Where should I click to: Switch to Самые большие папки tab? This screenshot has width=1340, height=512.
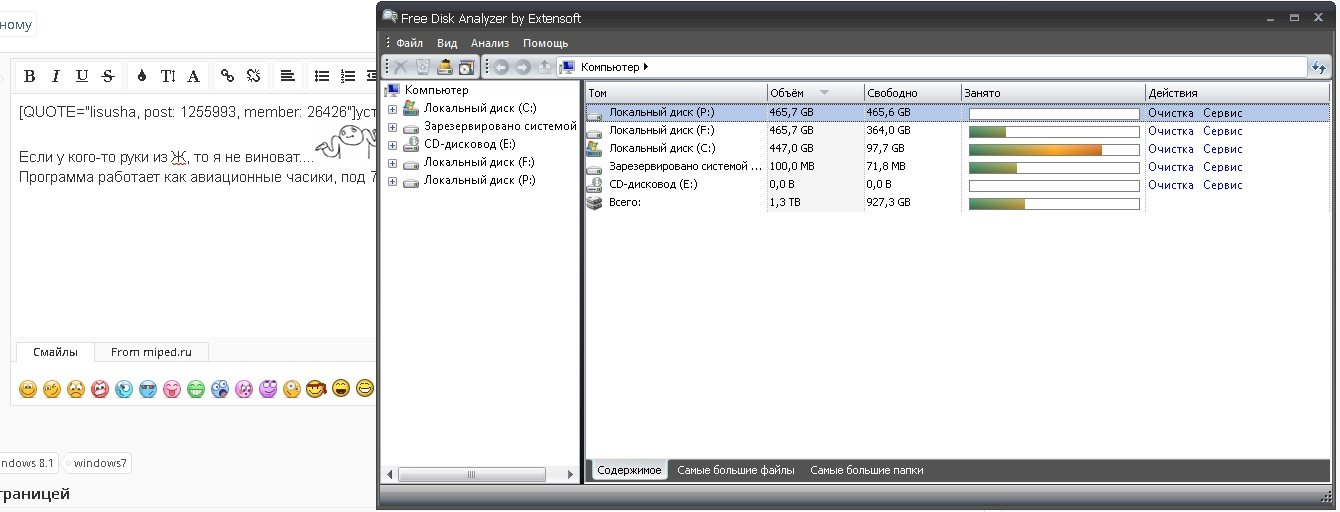pyautogui.click(x=867, y=470)
